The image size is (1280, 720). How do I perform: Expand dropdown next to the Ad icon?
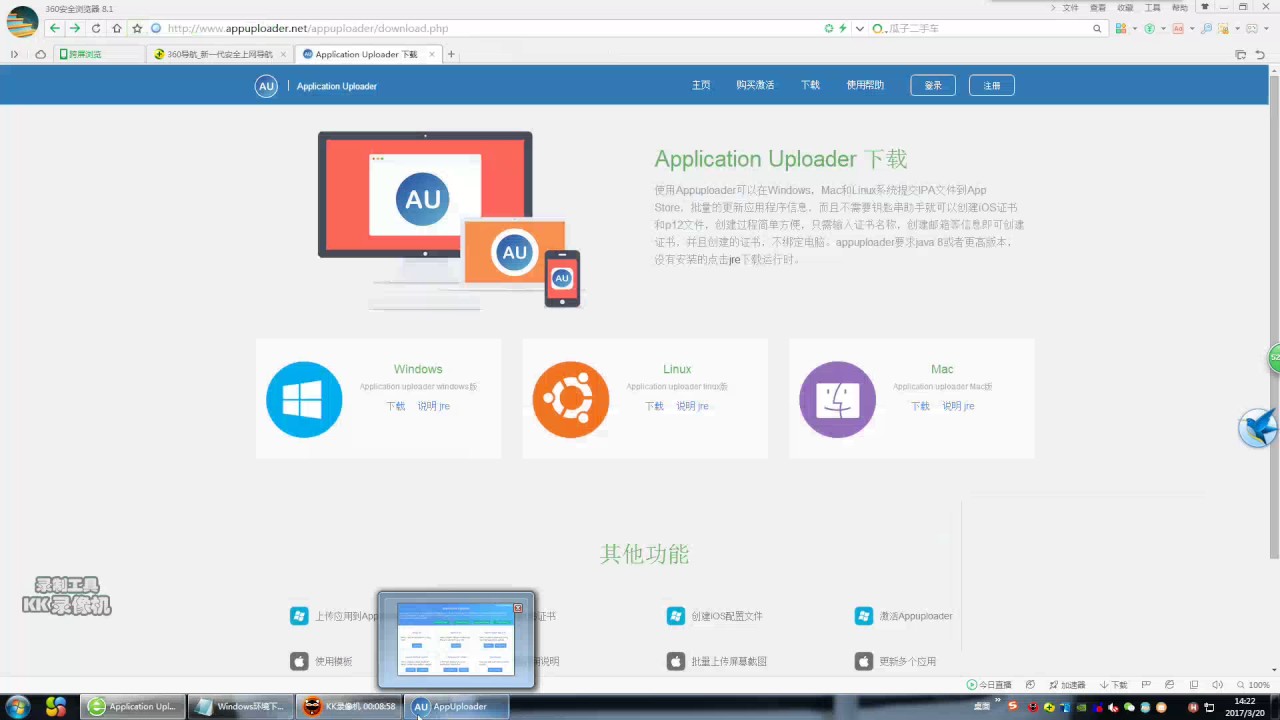click(1192, 28)
